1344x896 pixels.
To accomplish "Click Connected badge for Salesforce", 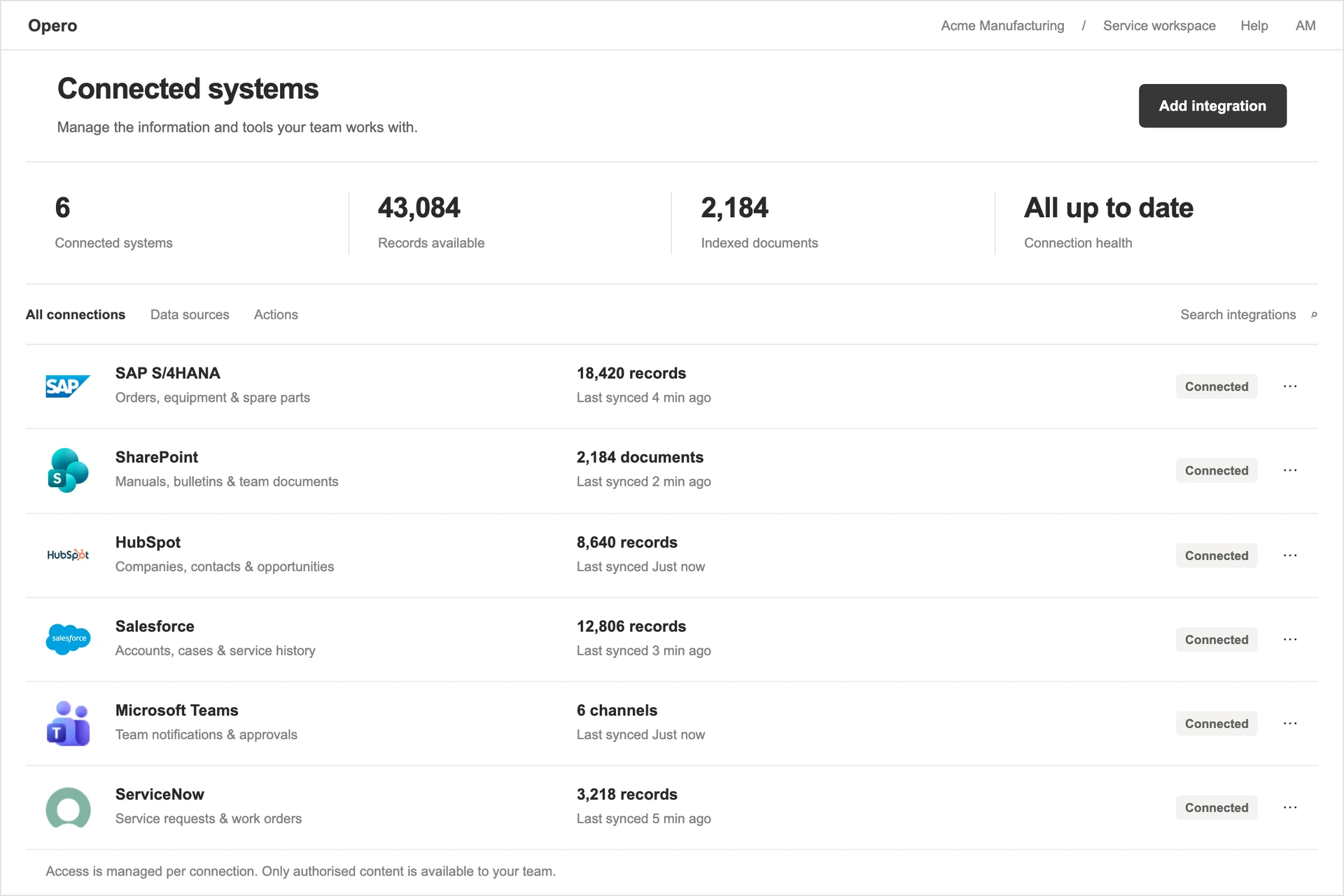I will point(1217,639).
